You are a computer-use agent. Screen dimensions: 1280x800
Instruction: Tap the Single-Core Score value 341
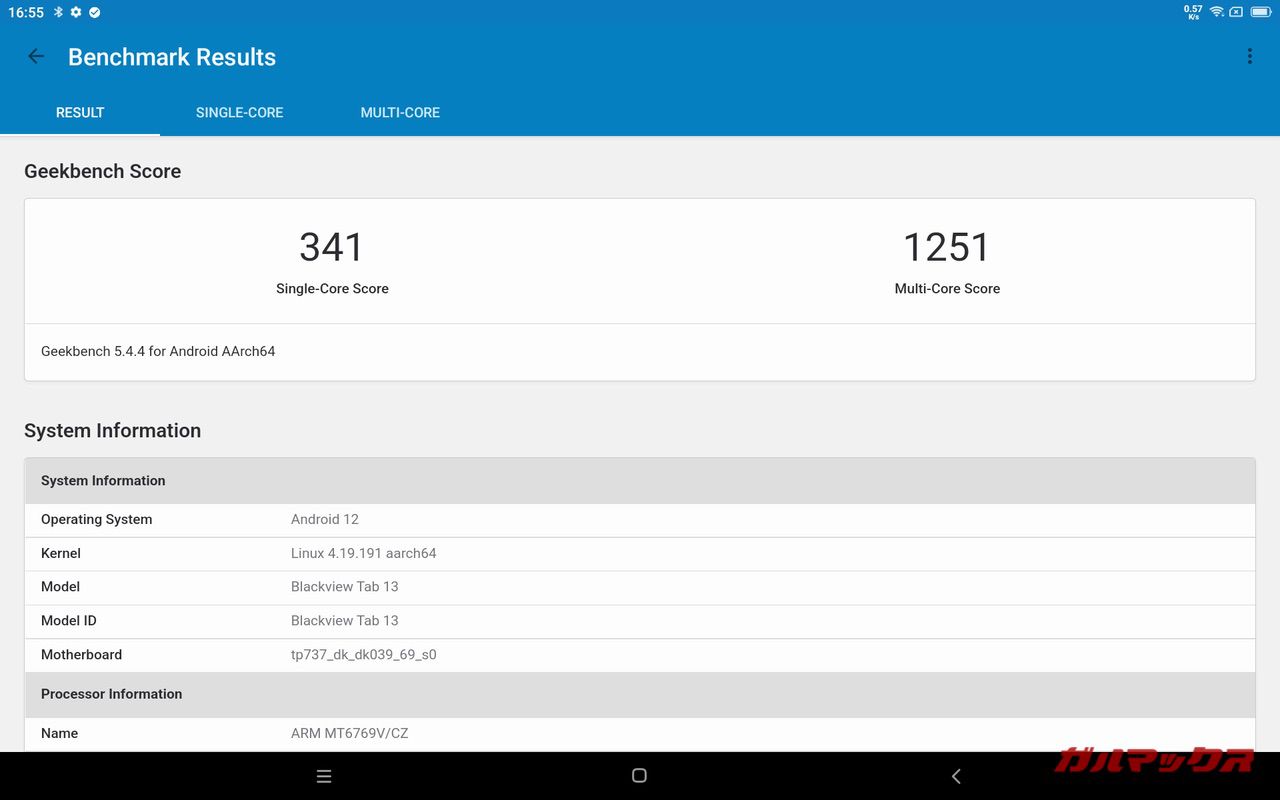331,247
